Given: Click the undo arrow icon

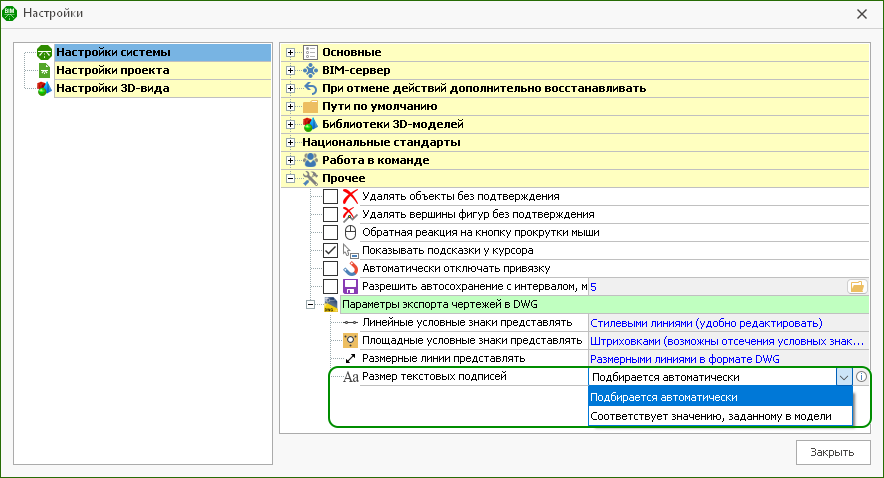Looking at the screenshot, I should tap(310, 88).
